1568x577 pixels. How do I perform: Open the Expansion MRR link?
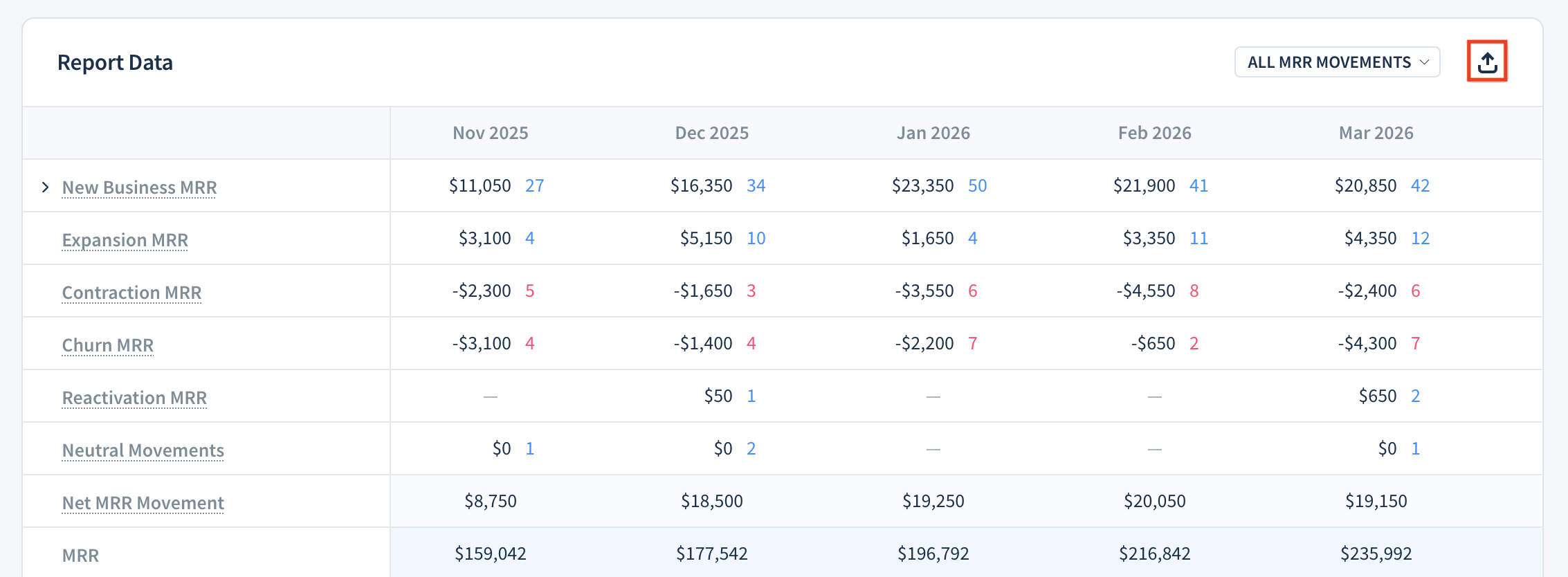[125, 240]
